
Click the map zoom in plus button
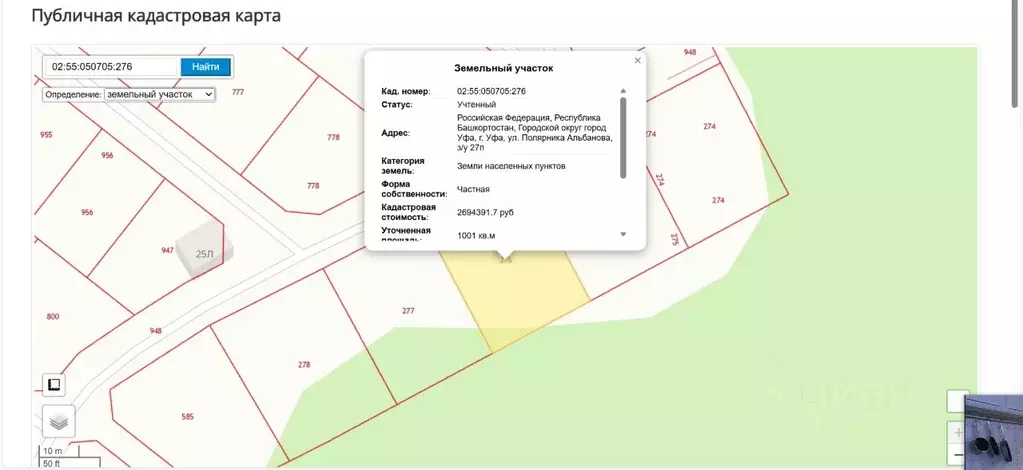point(958,432)
